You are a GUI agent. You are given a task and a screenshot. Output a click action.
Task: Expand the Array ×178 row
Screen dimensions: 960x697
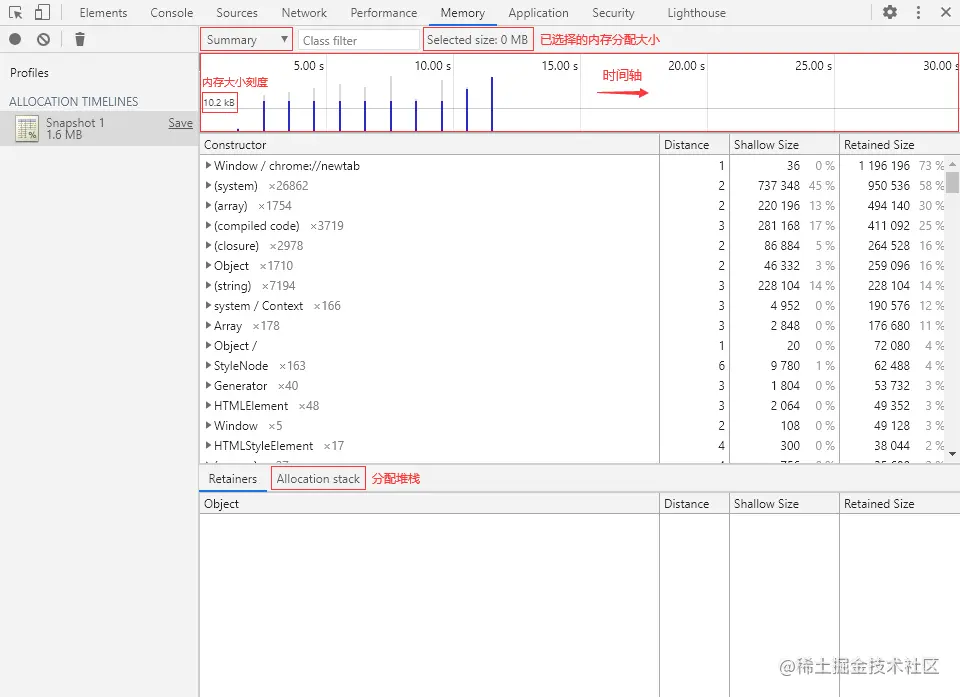[208, 326]
